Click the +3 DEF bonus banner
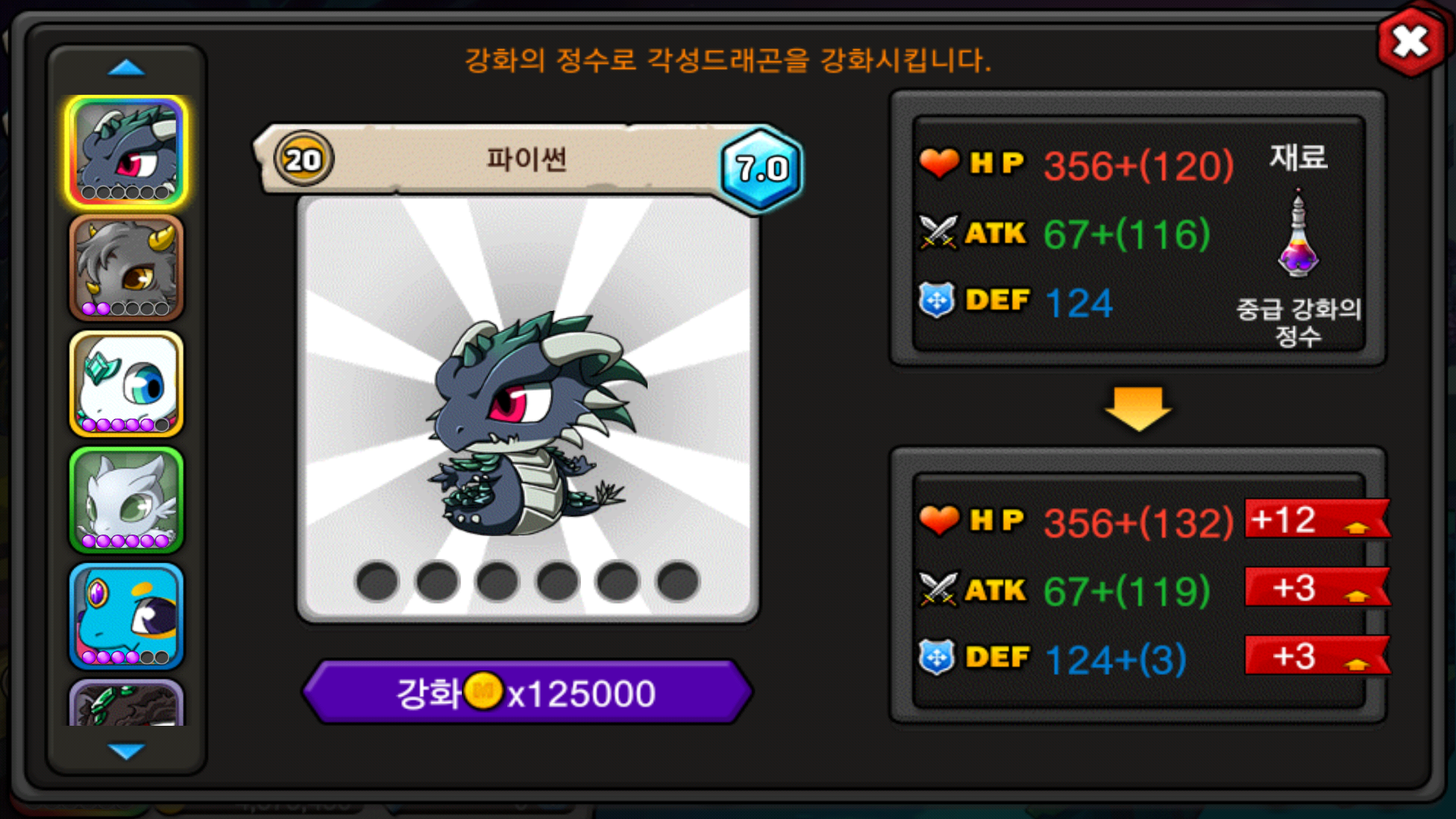Viewport: 1456px width, 819px height. [x=1318, y=656]
